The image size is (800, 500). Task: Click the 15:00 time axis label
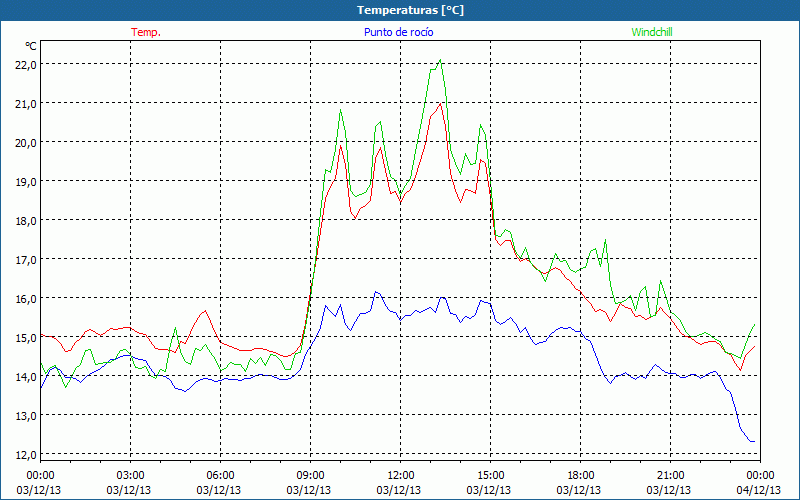click(490, 476)
